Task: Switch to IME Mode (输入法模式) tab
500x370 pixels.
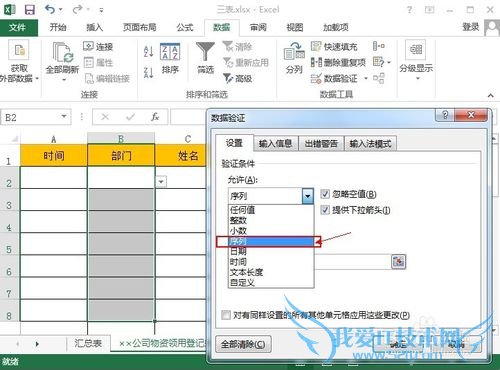Action: coord(370,144)
